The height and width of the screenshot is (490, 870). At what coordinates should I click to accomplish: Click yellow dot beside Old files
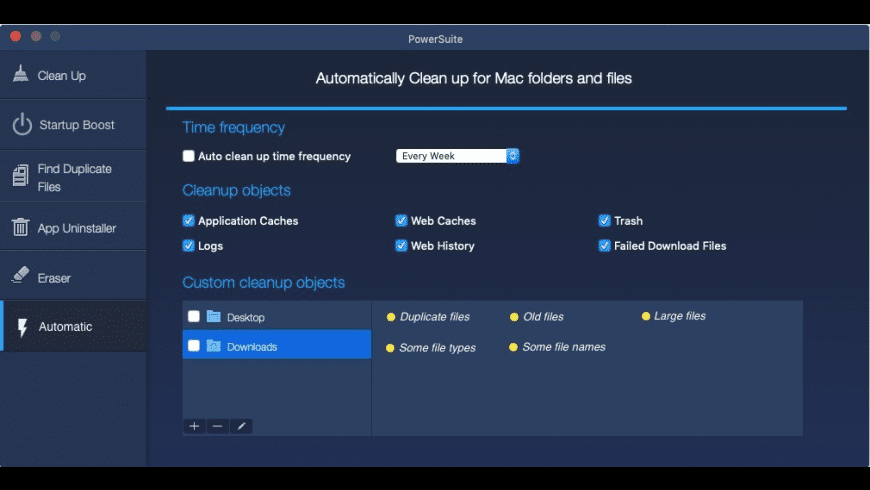point(514,317)
